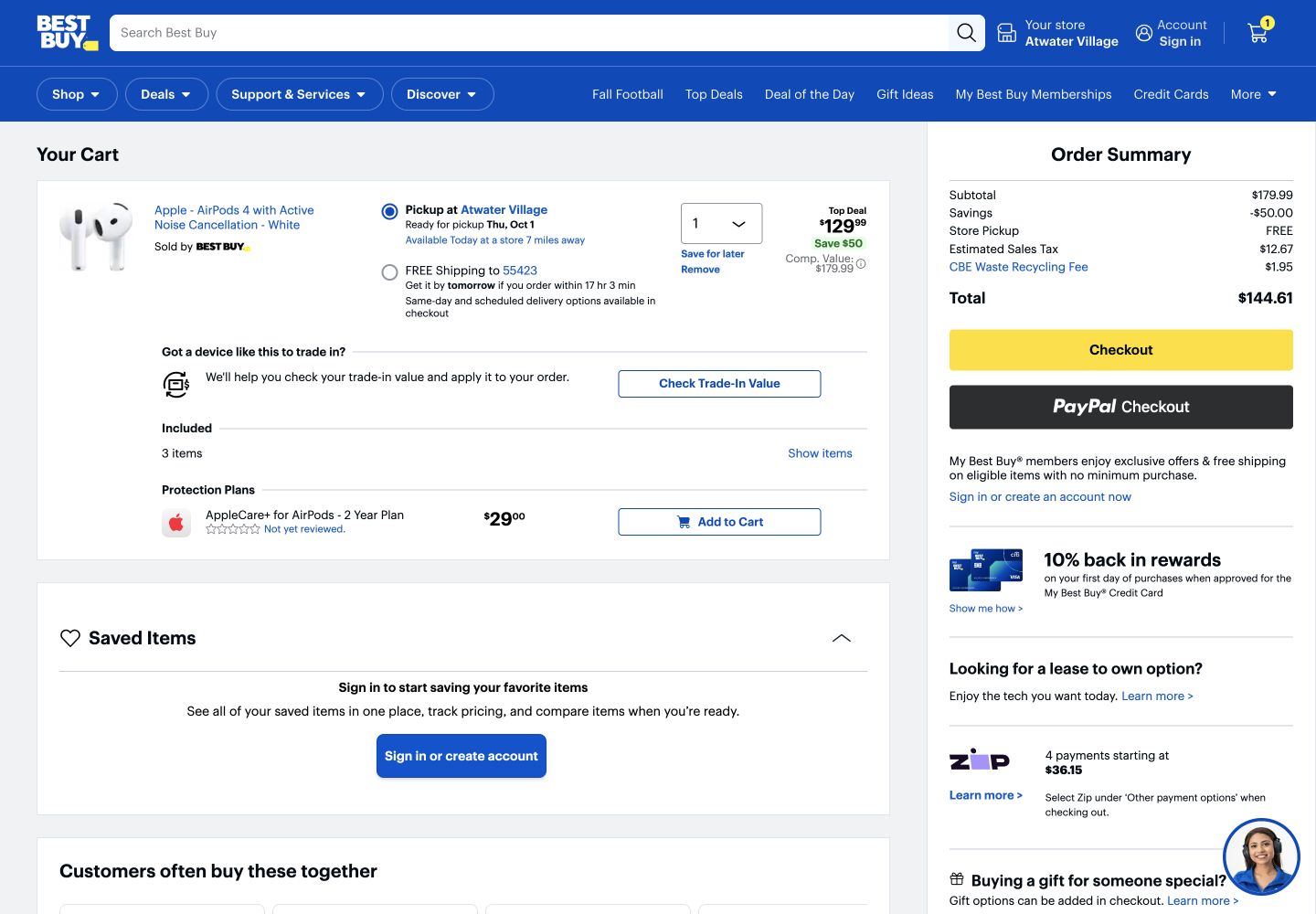Click the AirPods 4 product thumbnail

(96, 237)
